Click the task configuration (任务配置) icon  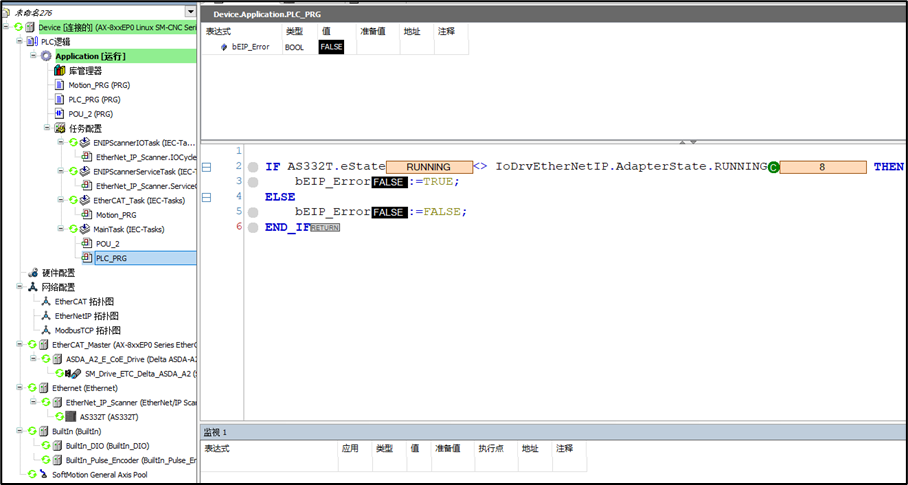[59, 128]
